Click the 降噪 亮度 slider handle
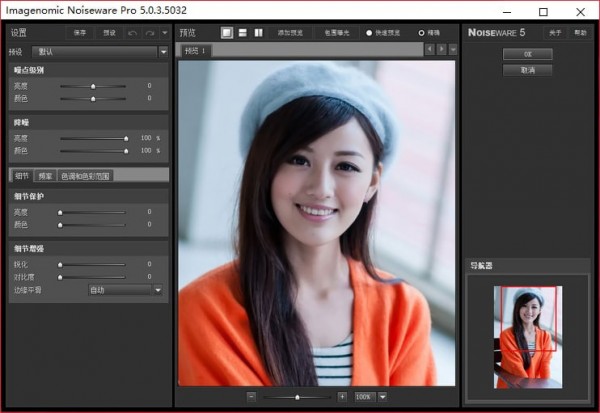Image resolution: width=600 pixels, height=413 pixels. point(126,138)
